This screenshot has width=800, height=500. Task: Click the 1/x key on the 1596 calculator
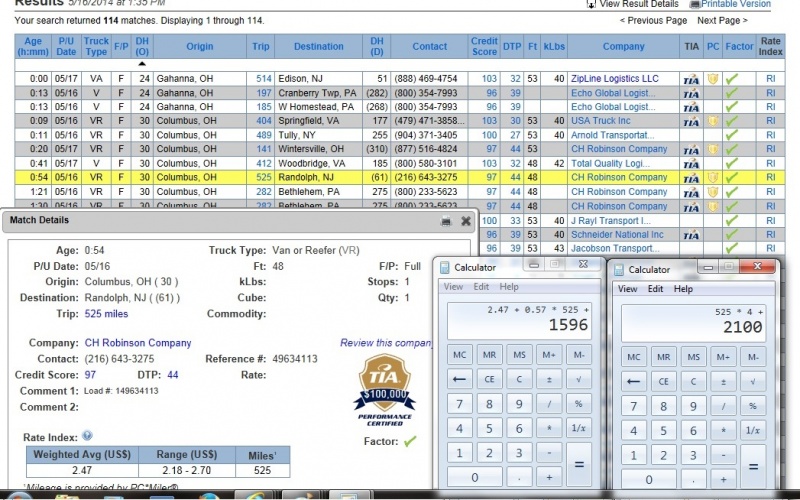[x=579, y=428]
